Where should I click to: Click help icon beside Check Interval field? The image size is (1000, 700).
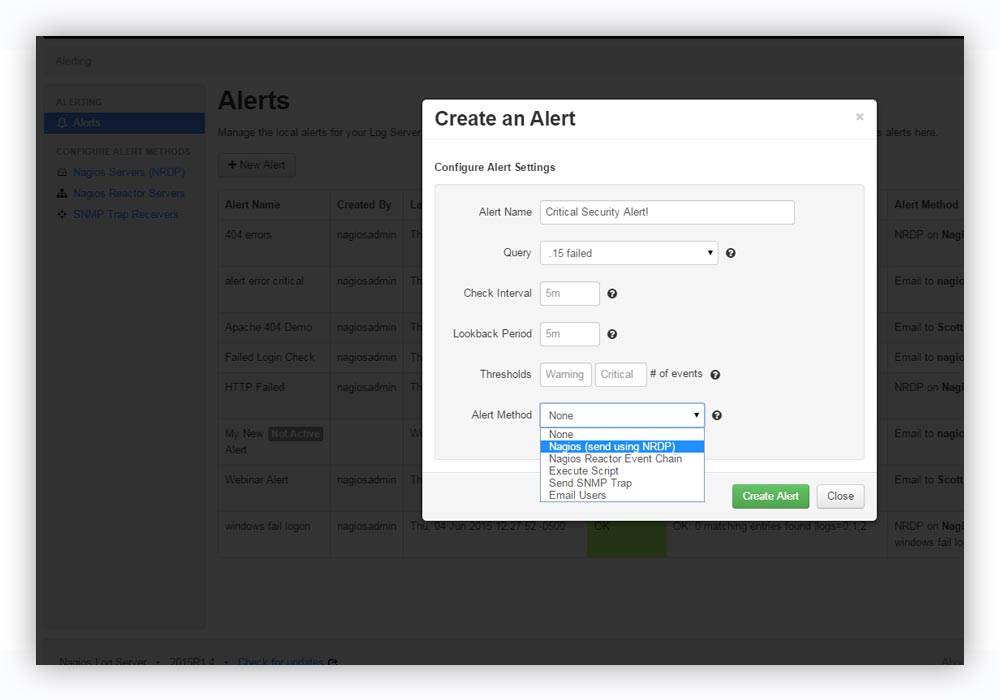[x=612, y=294]
